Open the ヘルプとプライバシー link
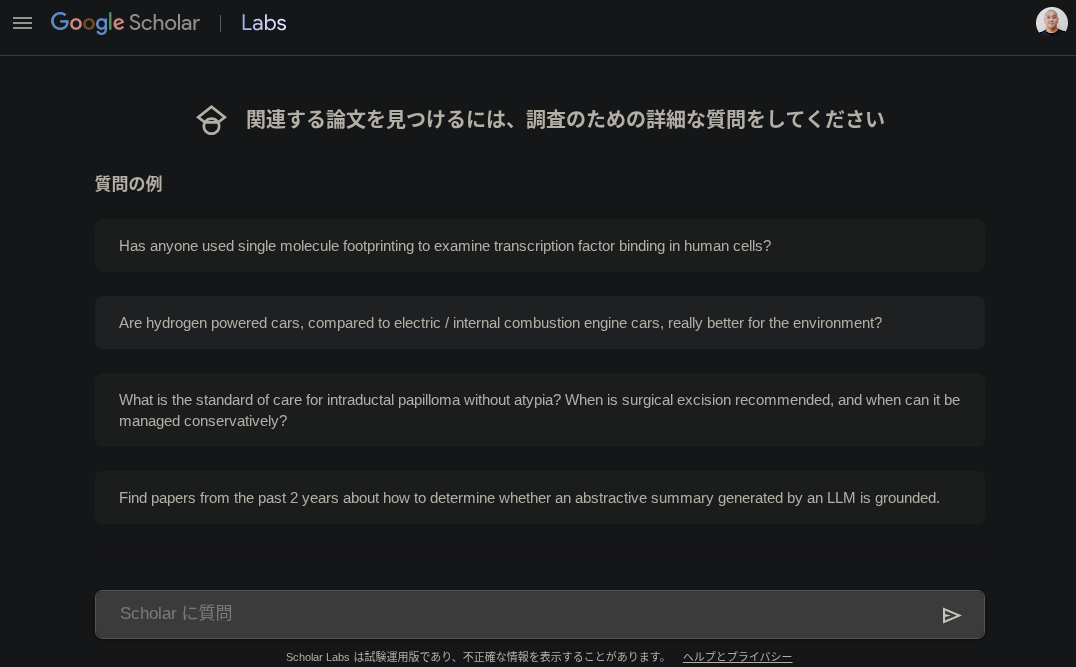 [737, 657]
